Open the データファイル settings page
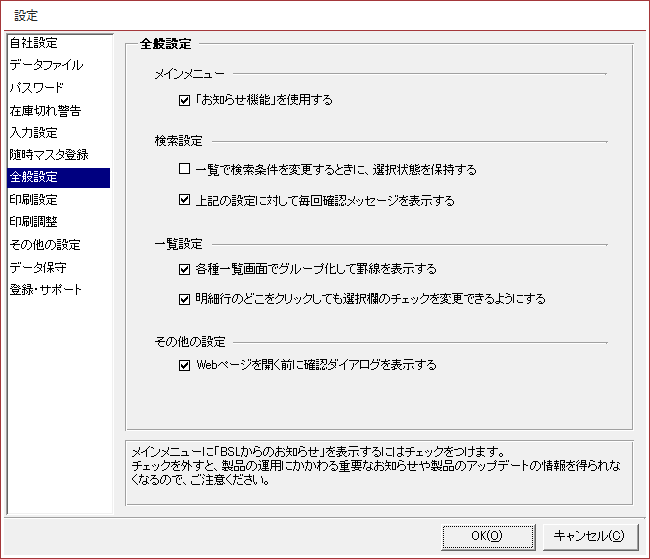 coord(46,65)
